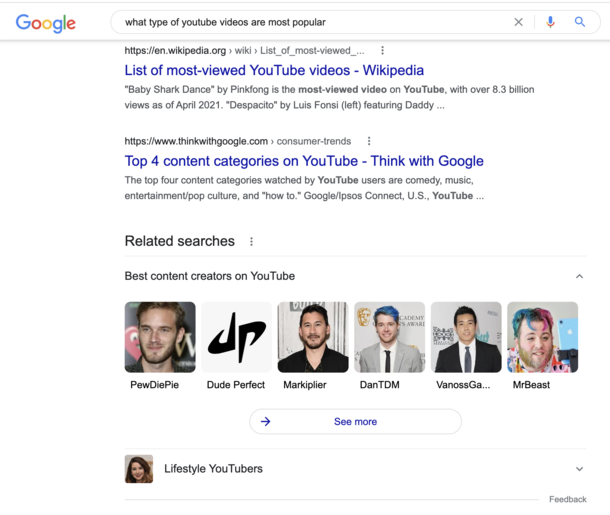Select the Dude Perfect logo thumbnail

tap(236, 337)
